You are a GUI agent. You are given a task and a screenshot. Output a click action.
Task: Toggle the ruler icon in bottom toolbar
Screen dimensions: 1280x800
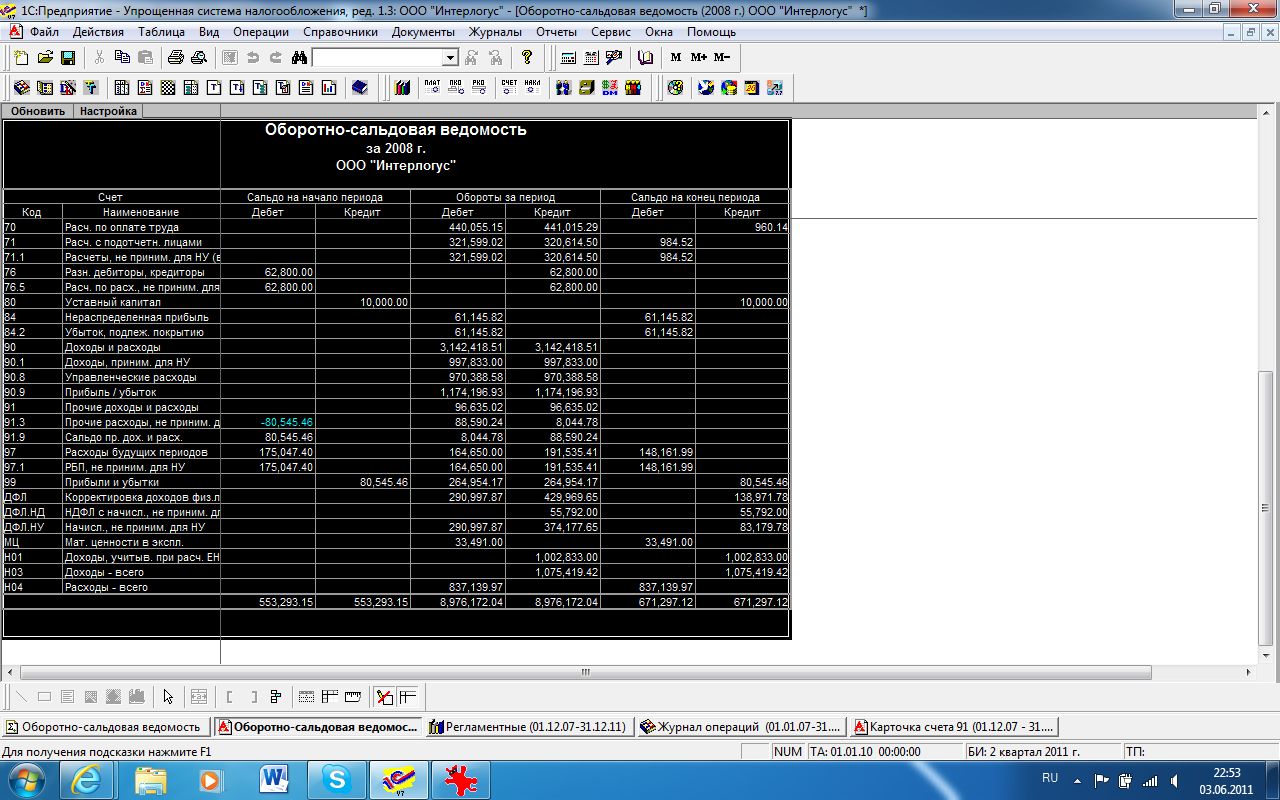353,697
